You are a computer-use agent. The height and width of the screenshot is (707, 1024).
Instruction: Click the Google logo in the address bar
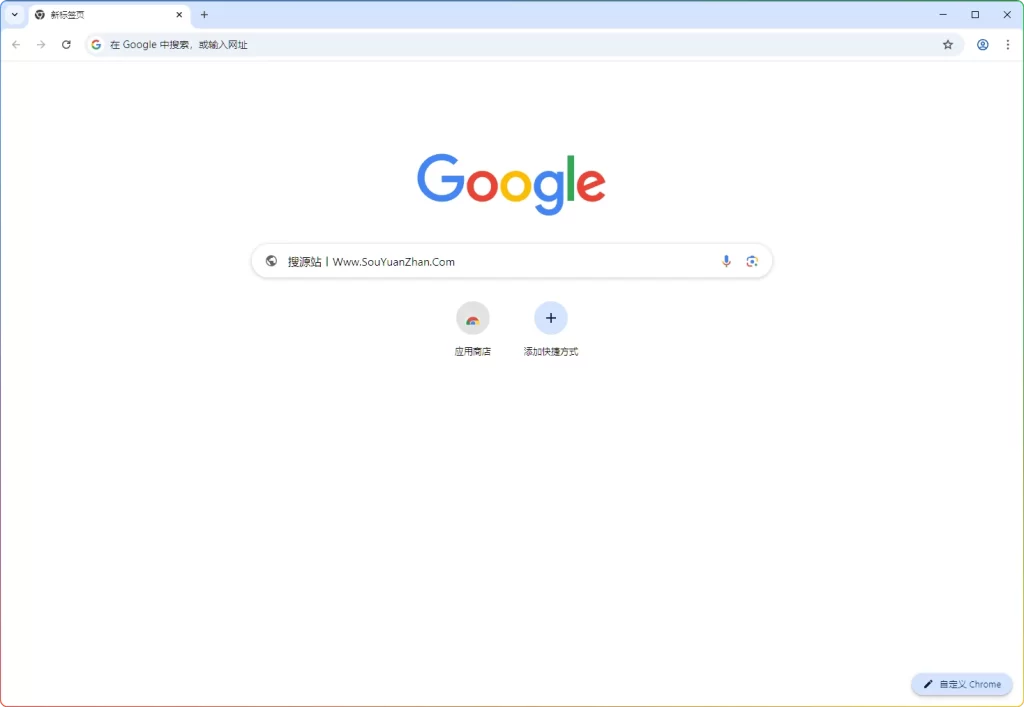tap(95, 44)
